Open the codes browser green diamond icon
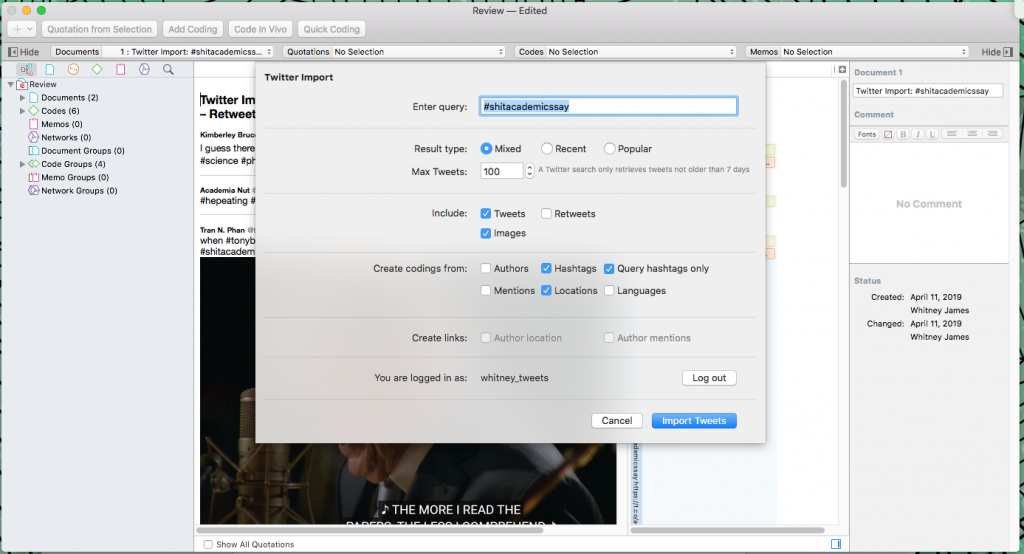Screen dimensions: 1024x554 click(x=97, y=69)
